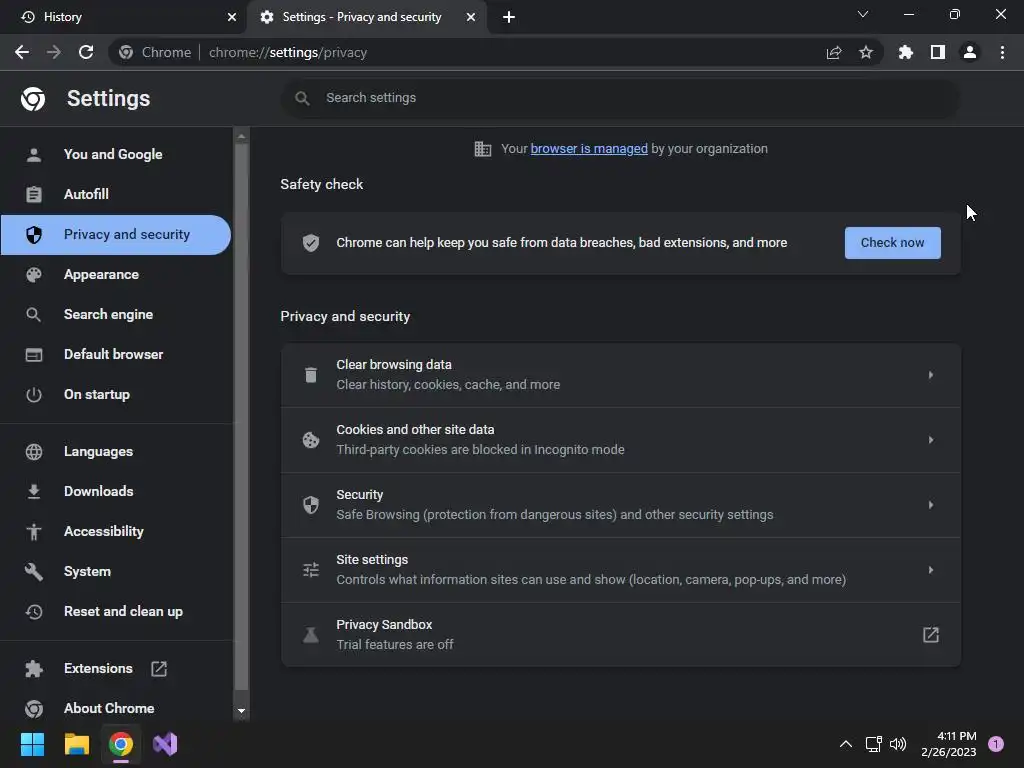Open Privacy Sandbox external link icon

click(931, 635)
